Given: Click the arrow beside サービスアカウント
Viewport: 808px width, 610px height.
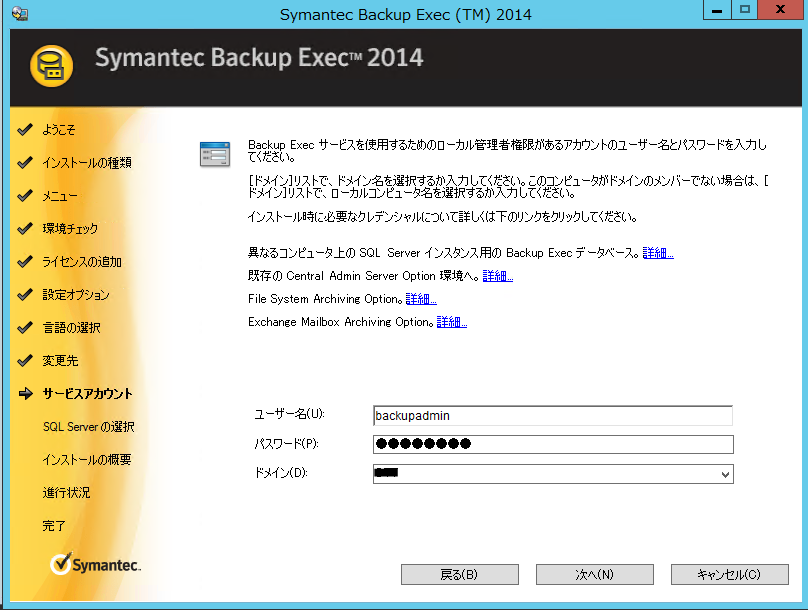Looking at the screenshot, I should click(25, 394).
